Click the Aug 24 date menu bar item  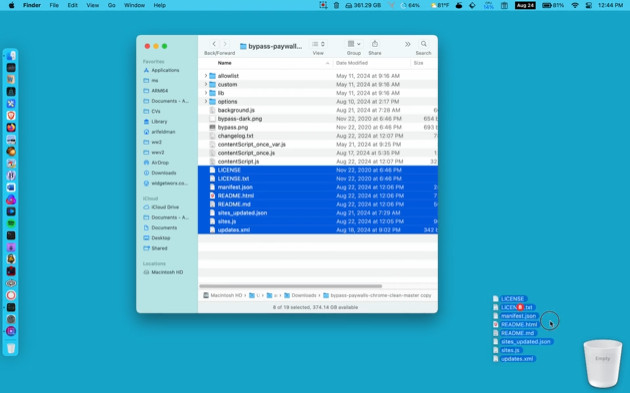tap(525, 5)
